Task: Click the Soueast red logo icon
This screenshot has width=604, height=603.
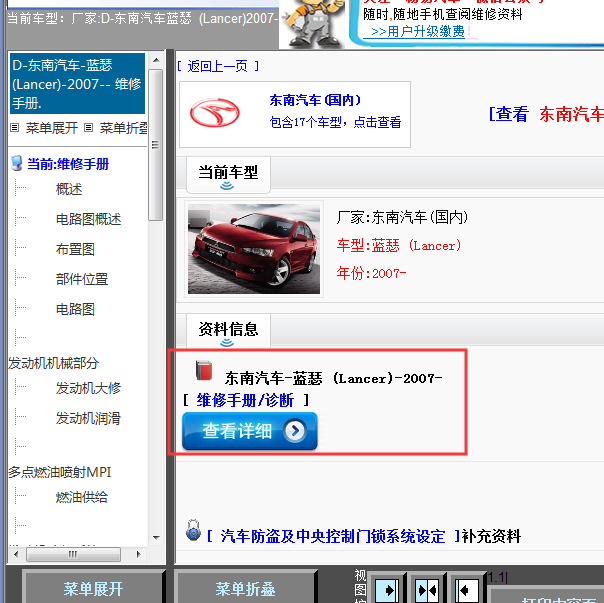Action: tap(215, 113)
